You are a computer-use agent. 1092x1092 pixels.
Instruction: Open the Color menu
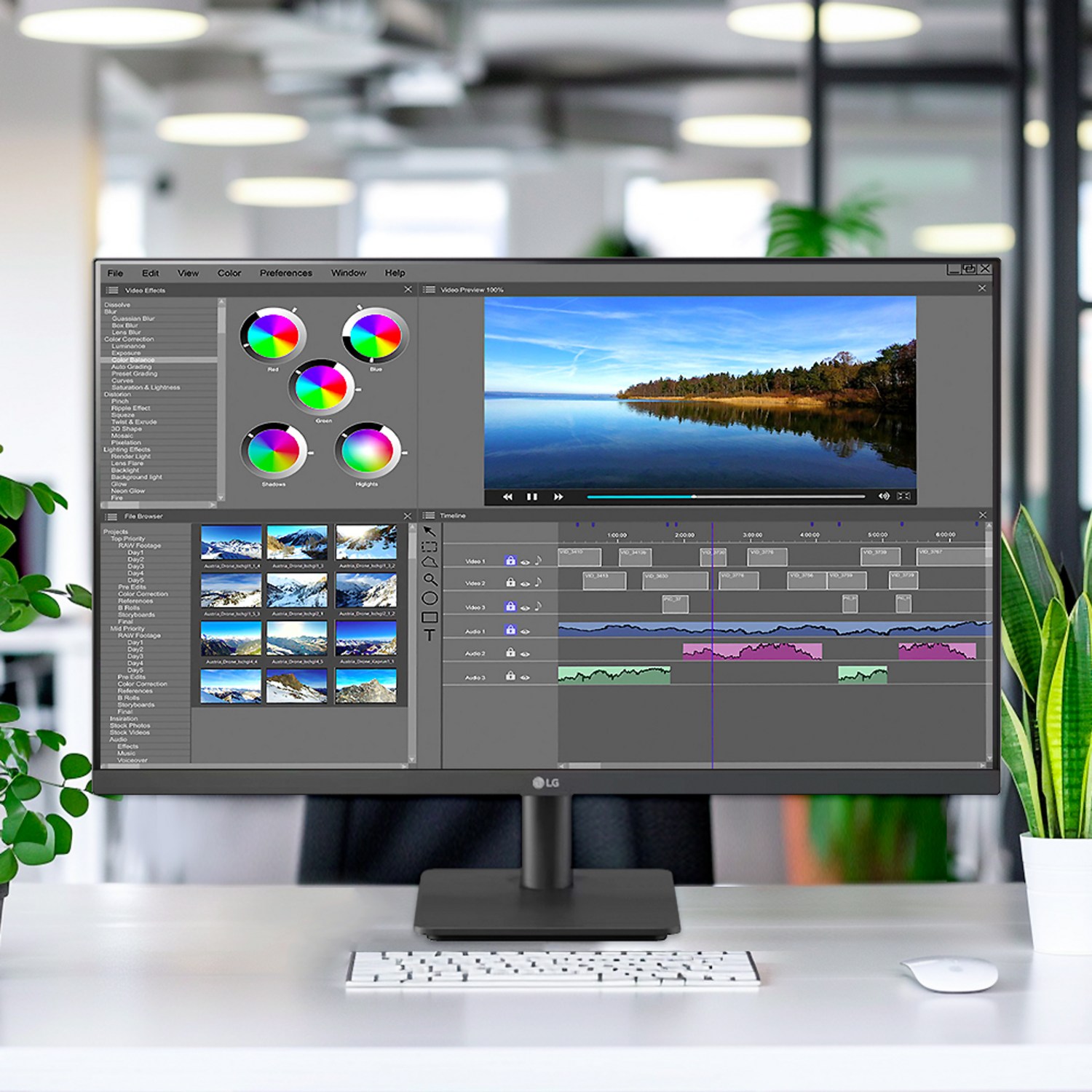click(x=229, y=273)
